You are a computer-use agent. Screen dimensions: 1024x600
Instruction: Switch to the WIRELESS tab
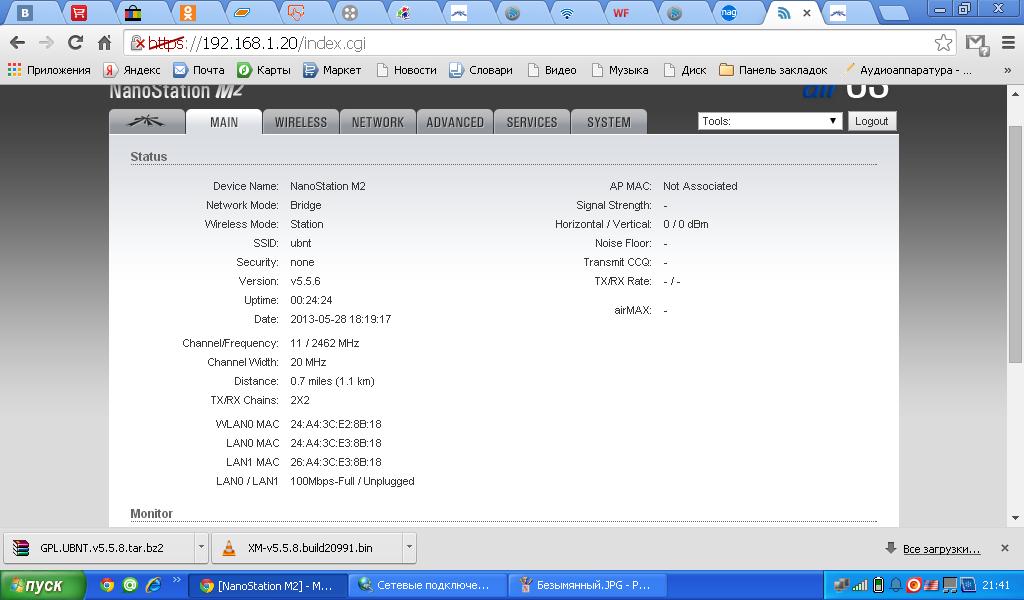[x=300, y=122]
